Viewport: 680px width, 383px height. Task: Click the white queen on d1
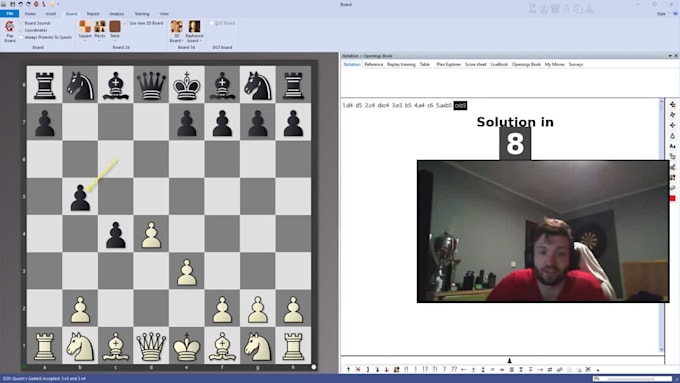tap(151, 346)
